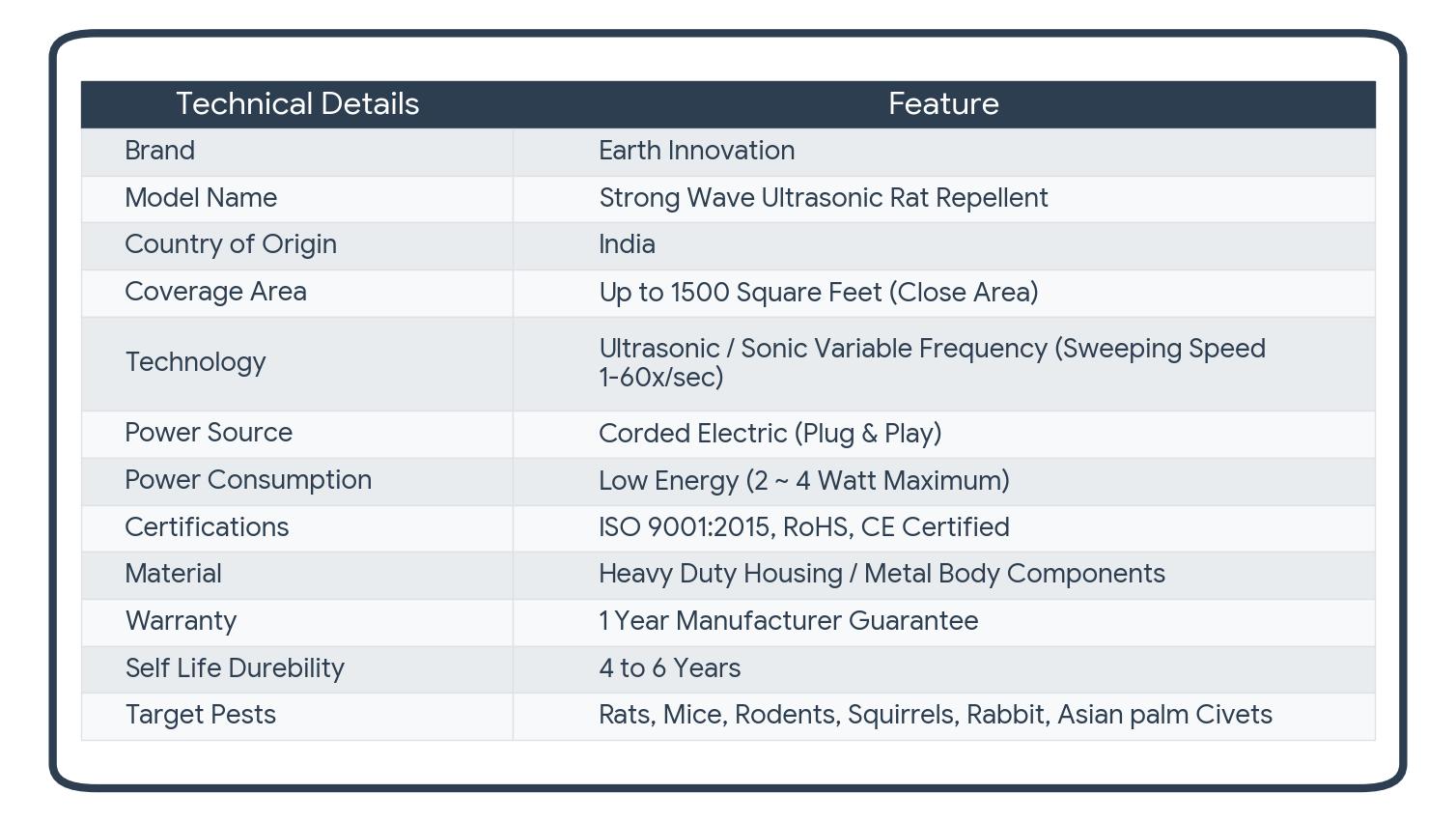Click the "Ultrasonic / Sonic Variable Frequency" cell

coord(931,362)
